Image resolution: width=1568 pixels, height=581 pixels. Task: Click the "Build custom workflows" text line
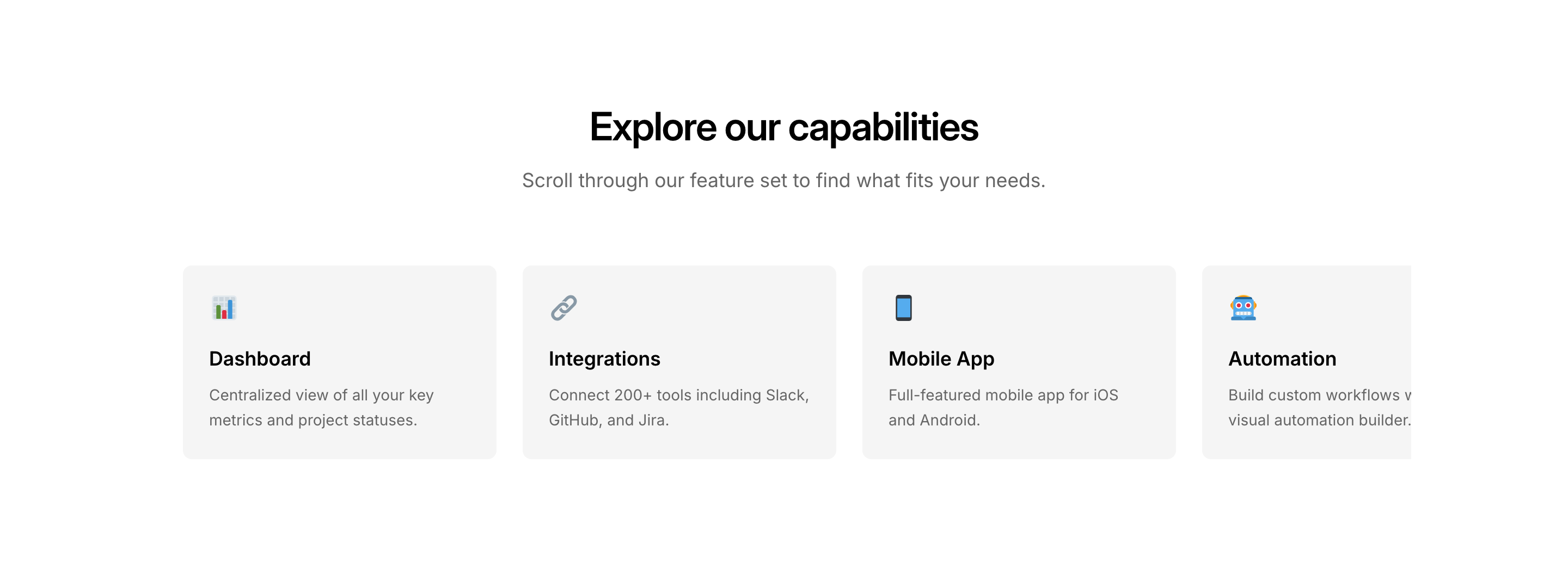tap(1315, 395)
